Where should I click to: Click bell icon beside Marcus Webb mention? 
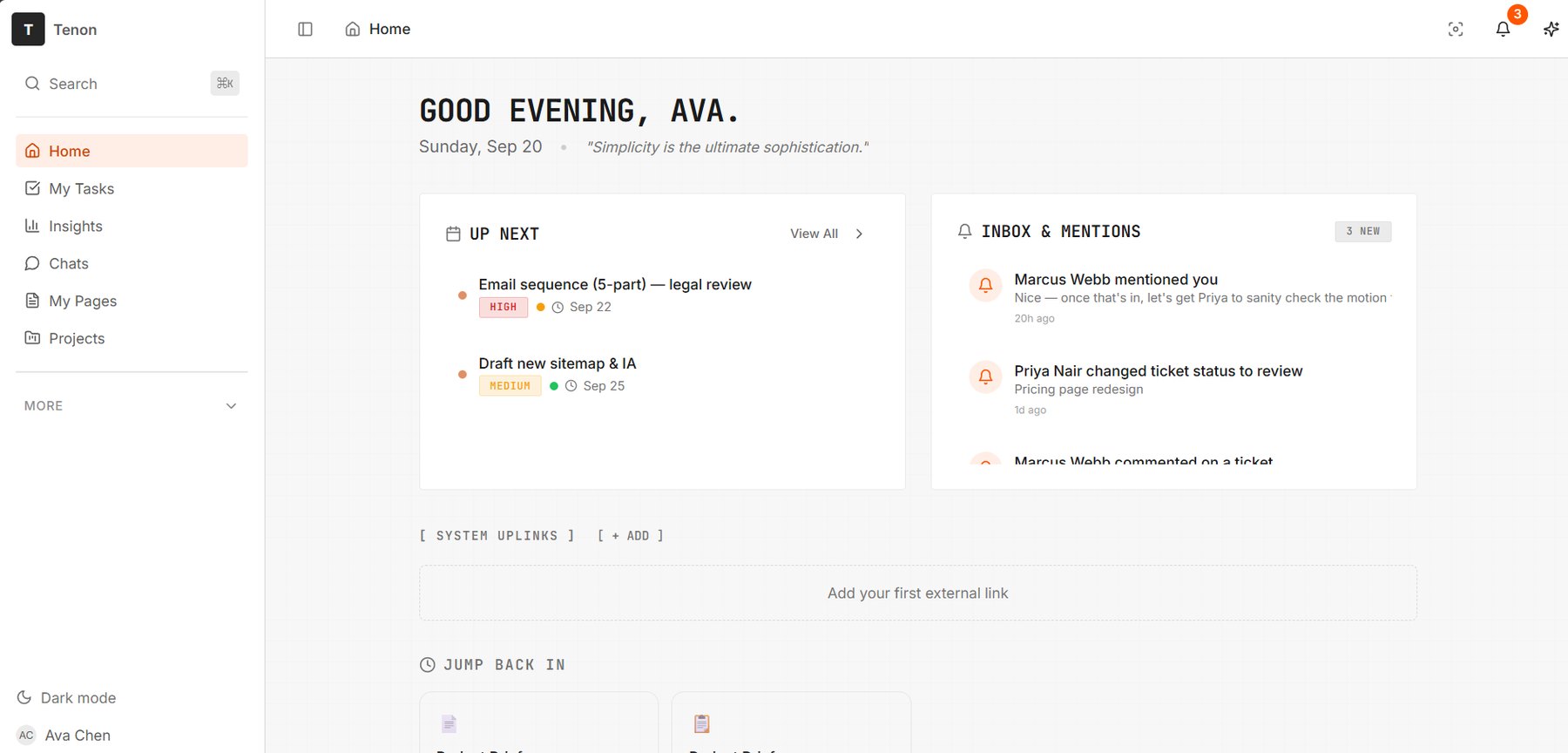[x=985, y=285]
